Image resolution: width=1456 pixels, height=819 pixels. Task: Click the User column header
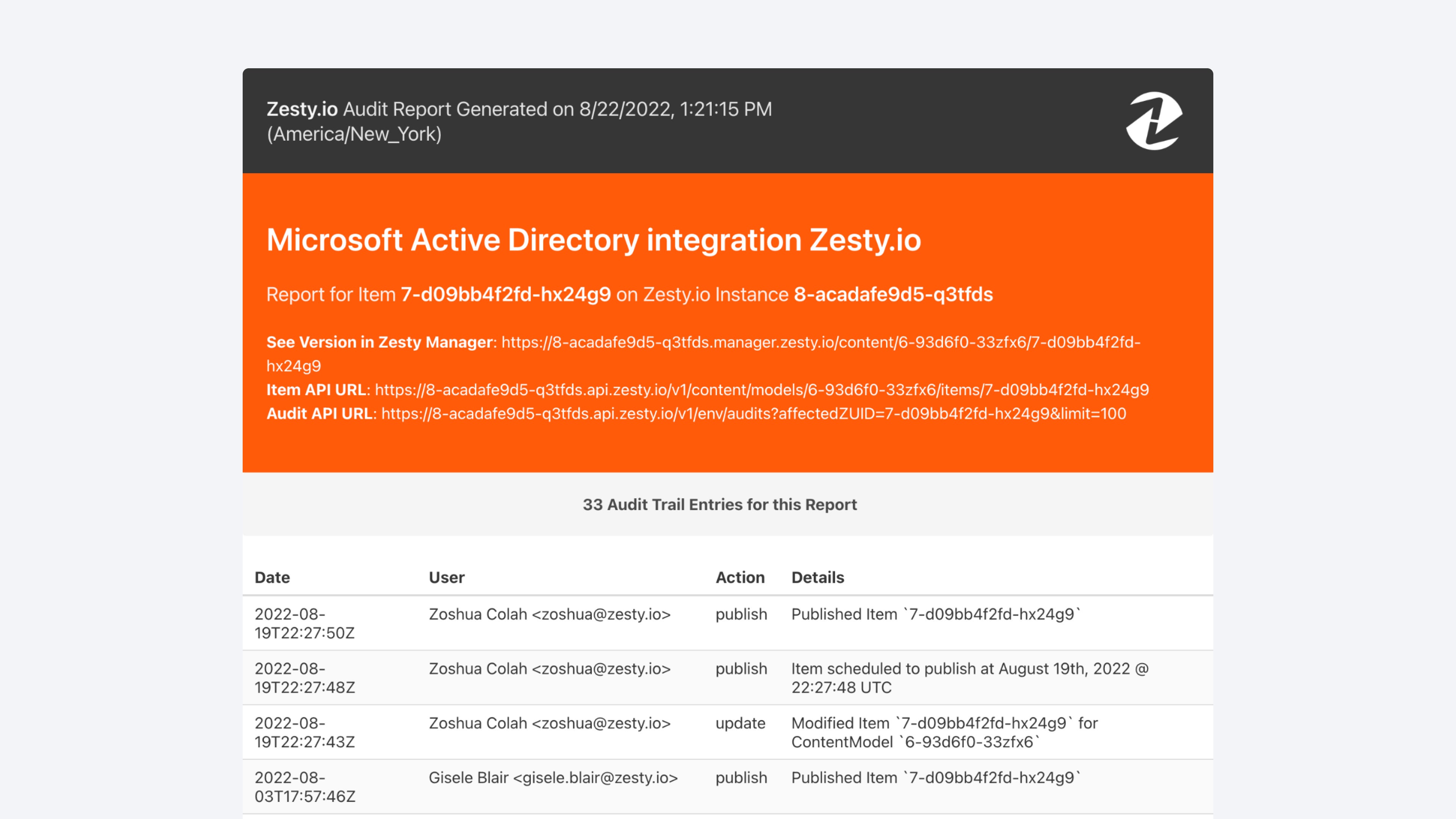(447, 577)
